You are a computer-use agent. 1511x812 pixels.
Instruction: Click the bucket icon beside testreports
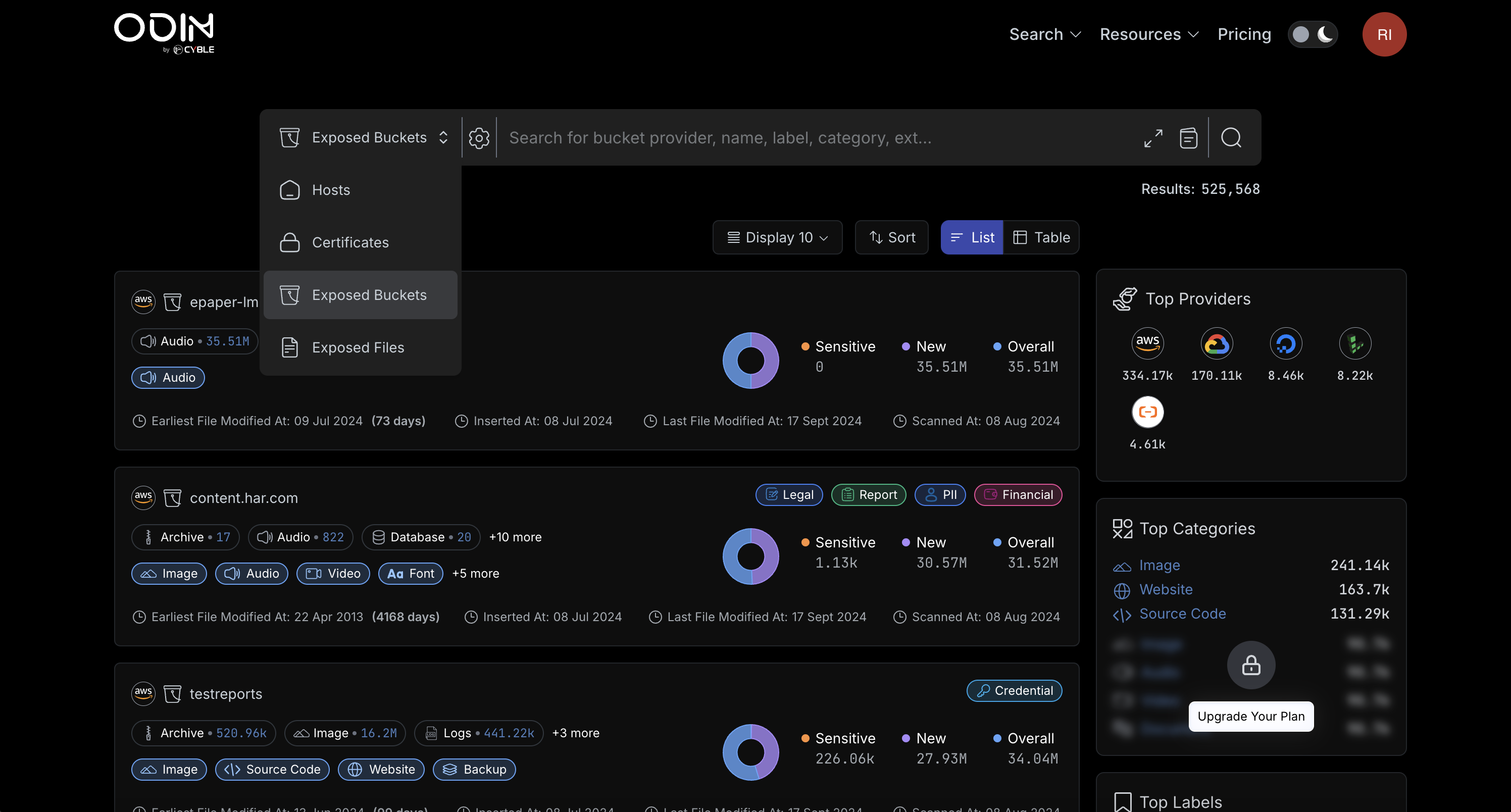(172, 693)
